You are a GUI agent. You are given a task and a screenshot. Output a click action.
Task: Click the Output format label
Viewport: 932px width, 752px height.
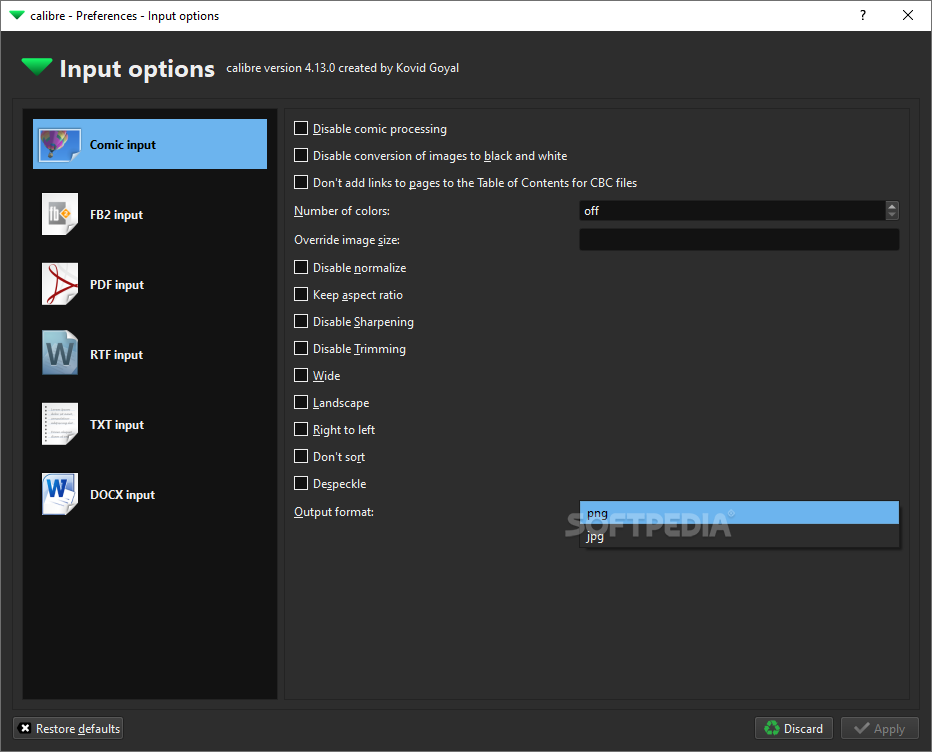333,512
